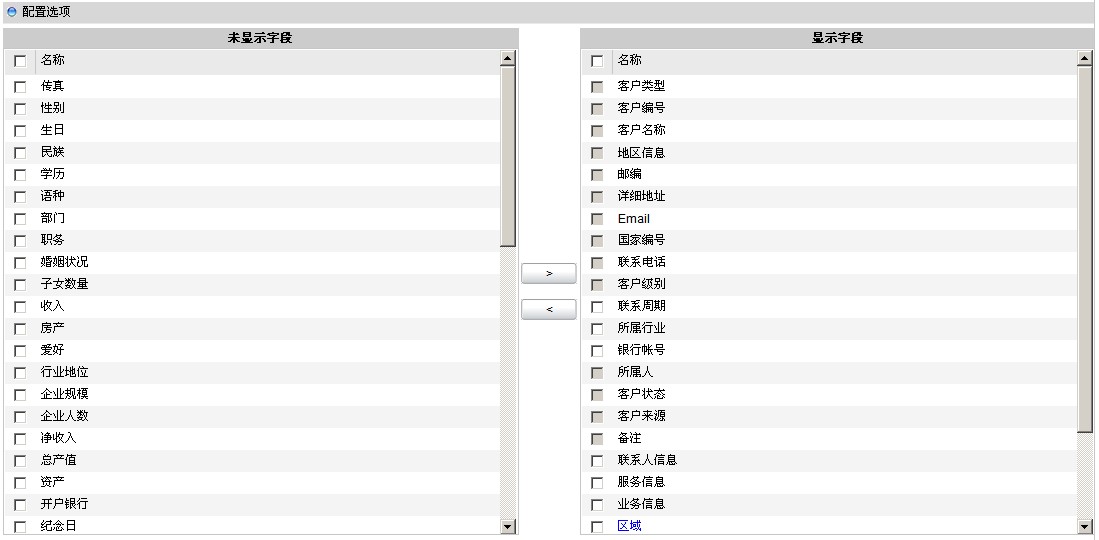The height and width of the screenshot is (540, 1099).
Task: Select the 联系电话 text row
Action: click(x=641, y=262)
